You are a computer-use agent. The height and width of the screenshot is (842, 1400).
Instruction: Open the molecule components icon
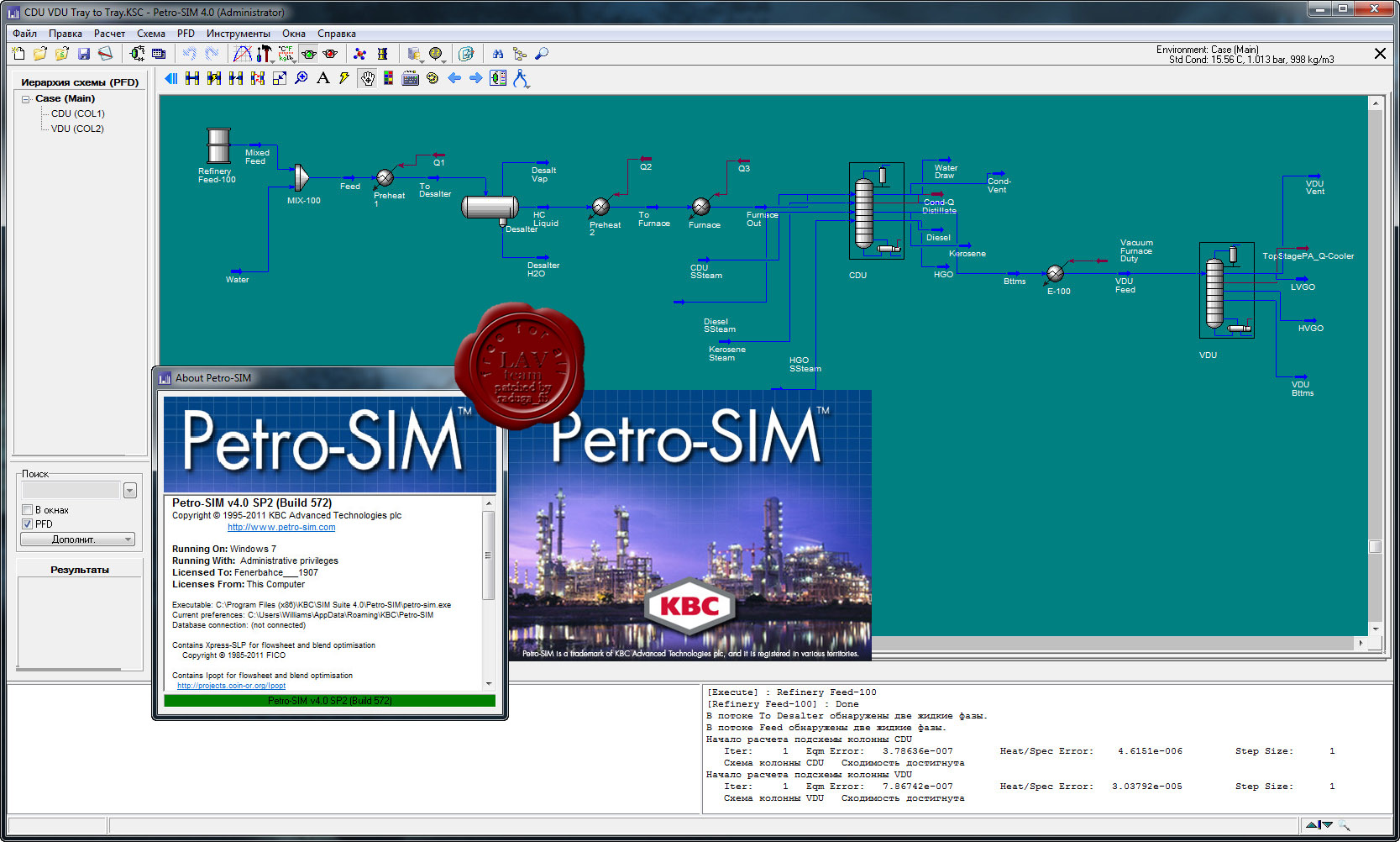(359, 54)
